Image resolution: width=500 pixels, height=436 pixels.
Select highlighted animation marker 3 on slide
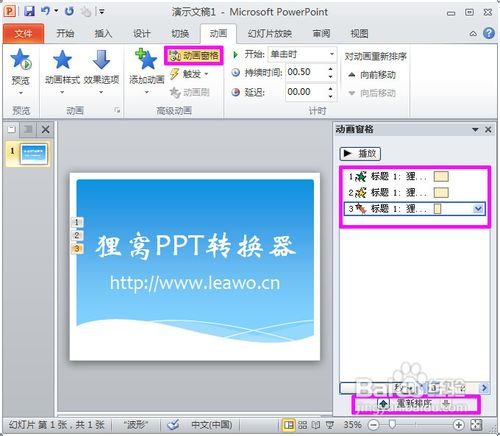pyautogui.click(x=77, y=248)
